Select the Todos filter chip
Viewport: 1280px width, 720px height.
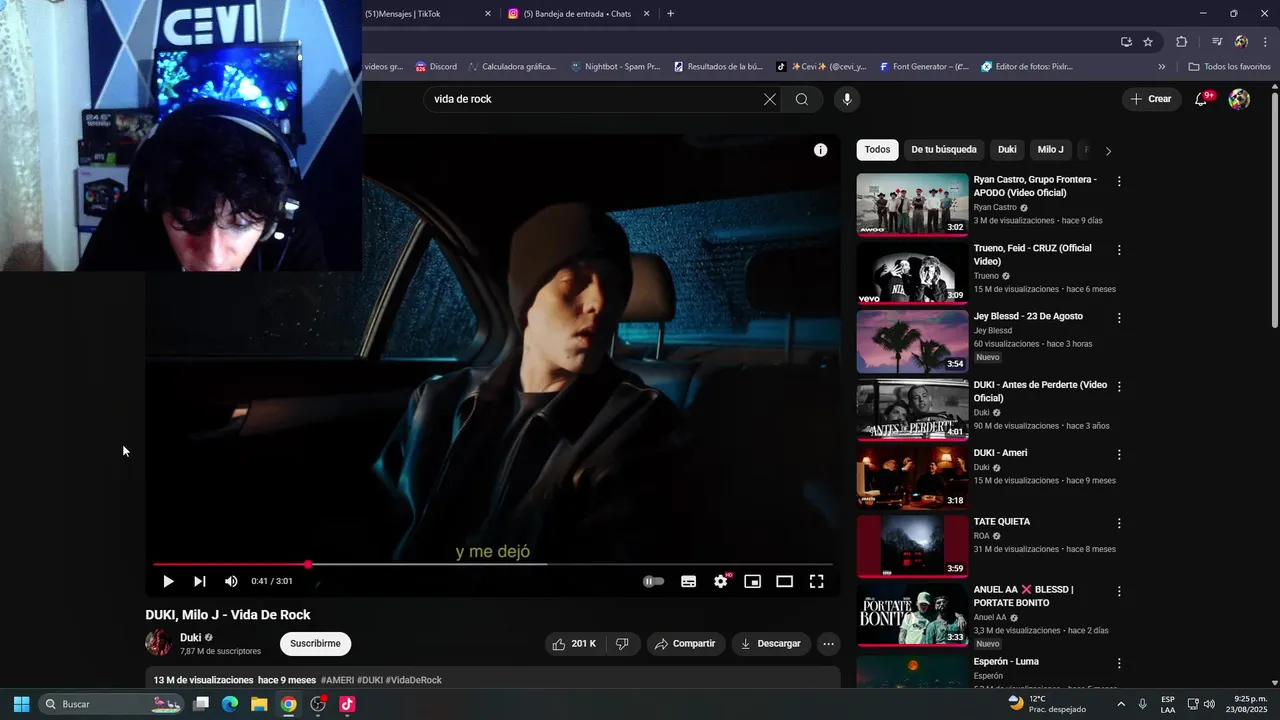[x=877, y=150]
